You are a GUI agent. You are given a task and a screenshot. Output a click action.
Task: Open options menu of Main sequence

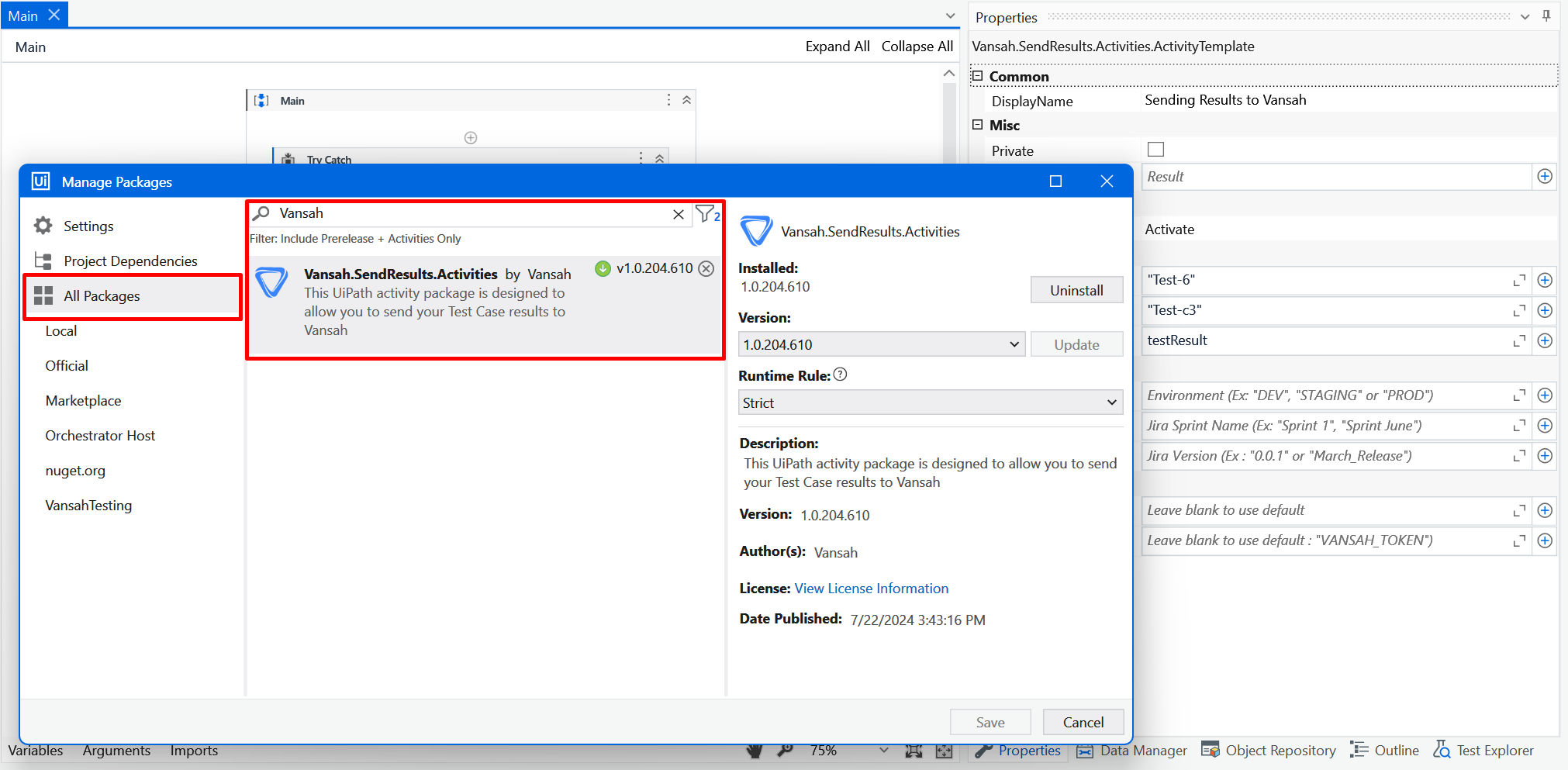[668, 100]
